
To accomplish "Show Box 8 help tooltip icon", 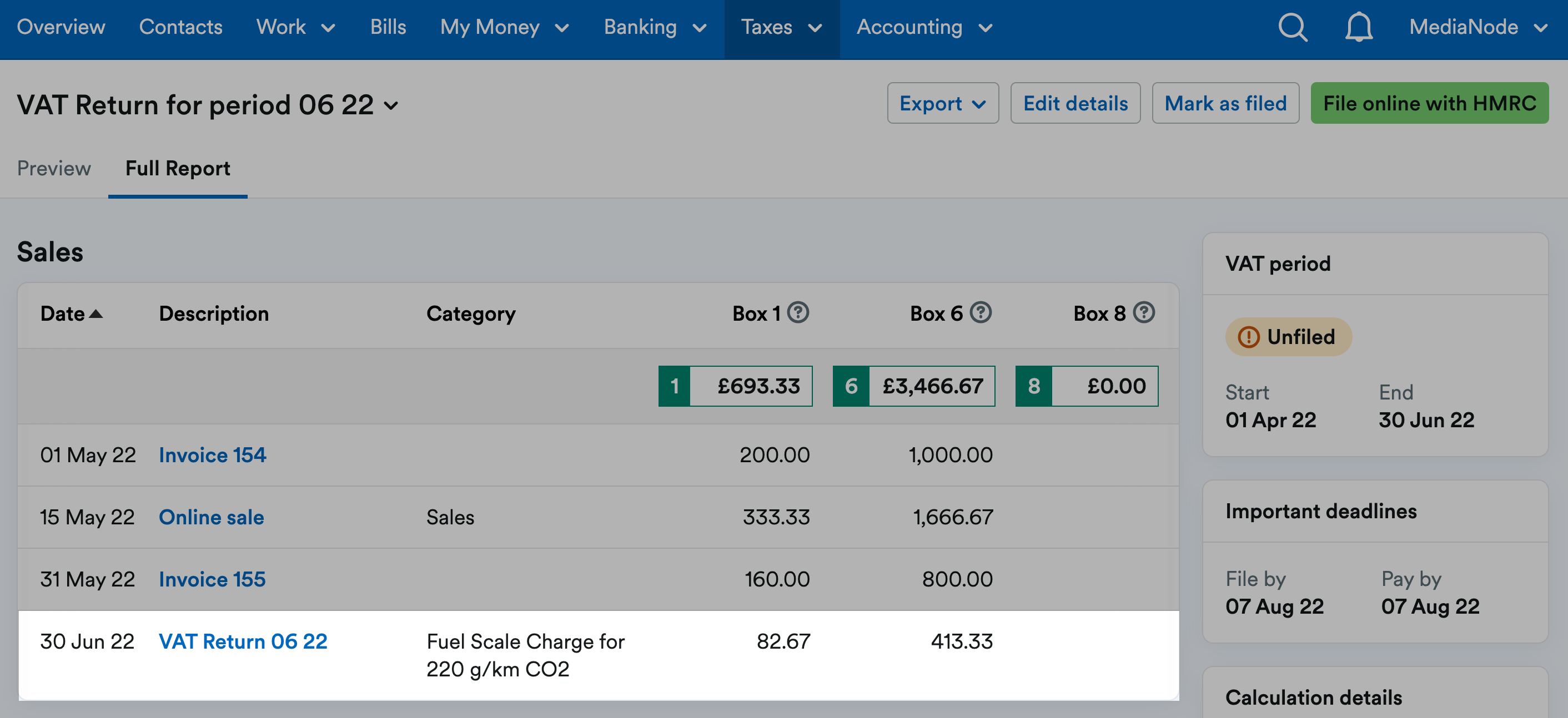I will tap(1144, 313).
